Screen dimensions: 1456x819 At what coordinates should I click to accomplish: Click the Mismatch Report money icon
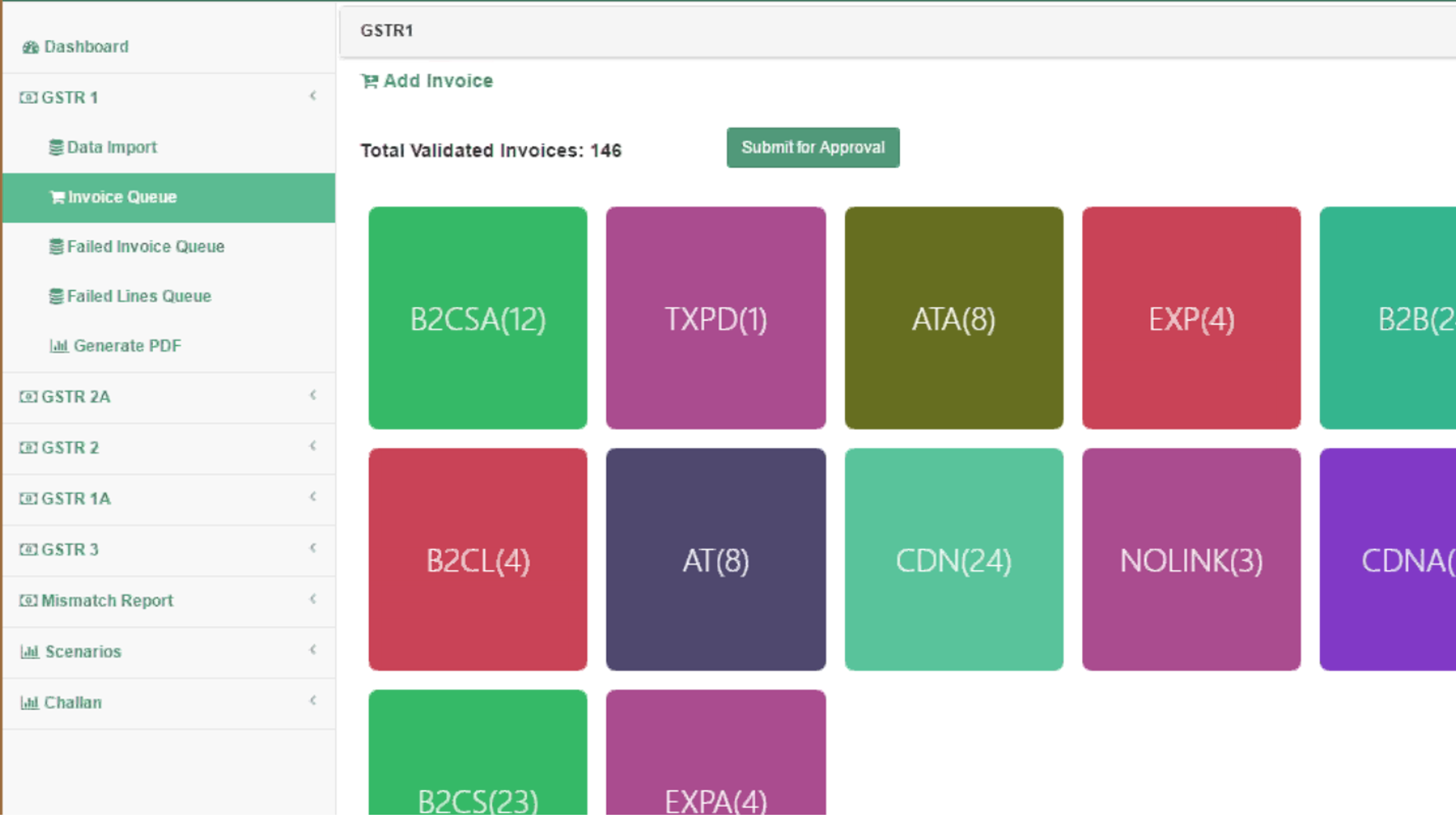click(x=28, y=600)
